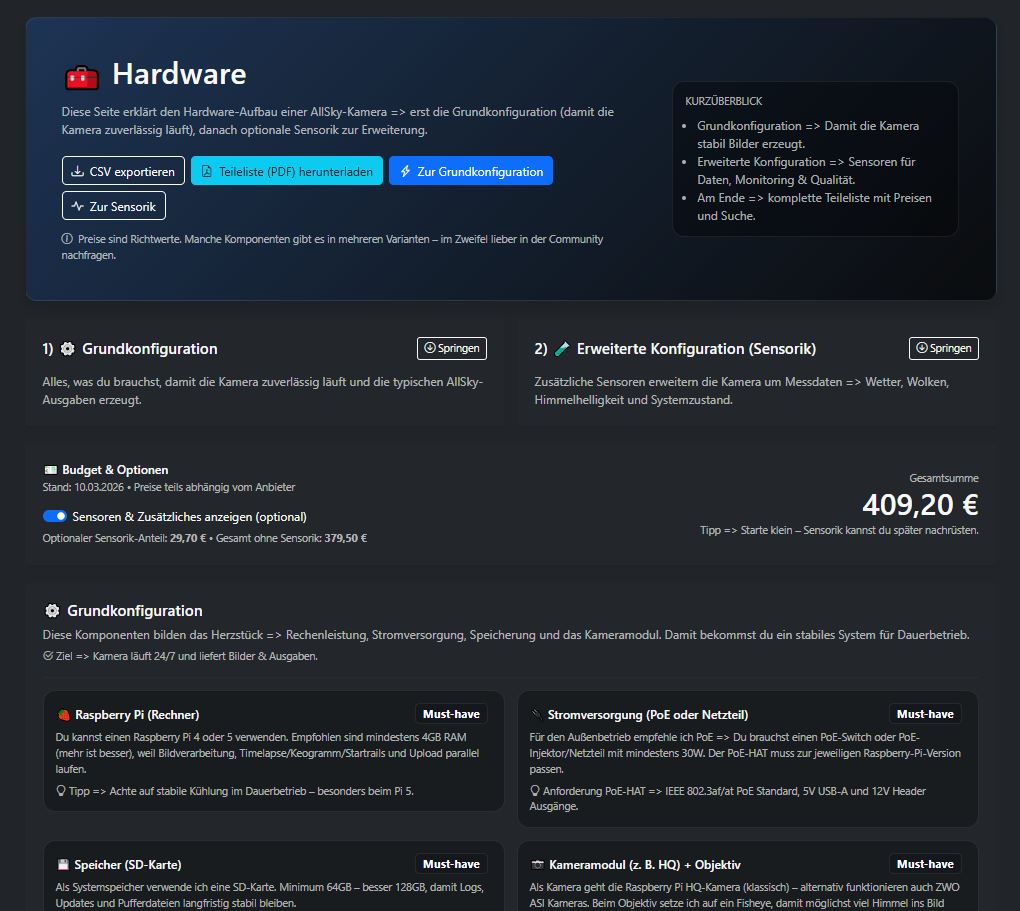Click the screwdriver icon next to Erweiterte Konfiguration
Viewport: 1020px width, 911px height.
559,348
